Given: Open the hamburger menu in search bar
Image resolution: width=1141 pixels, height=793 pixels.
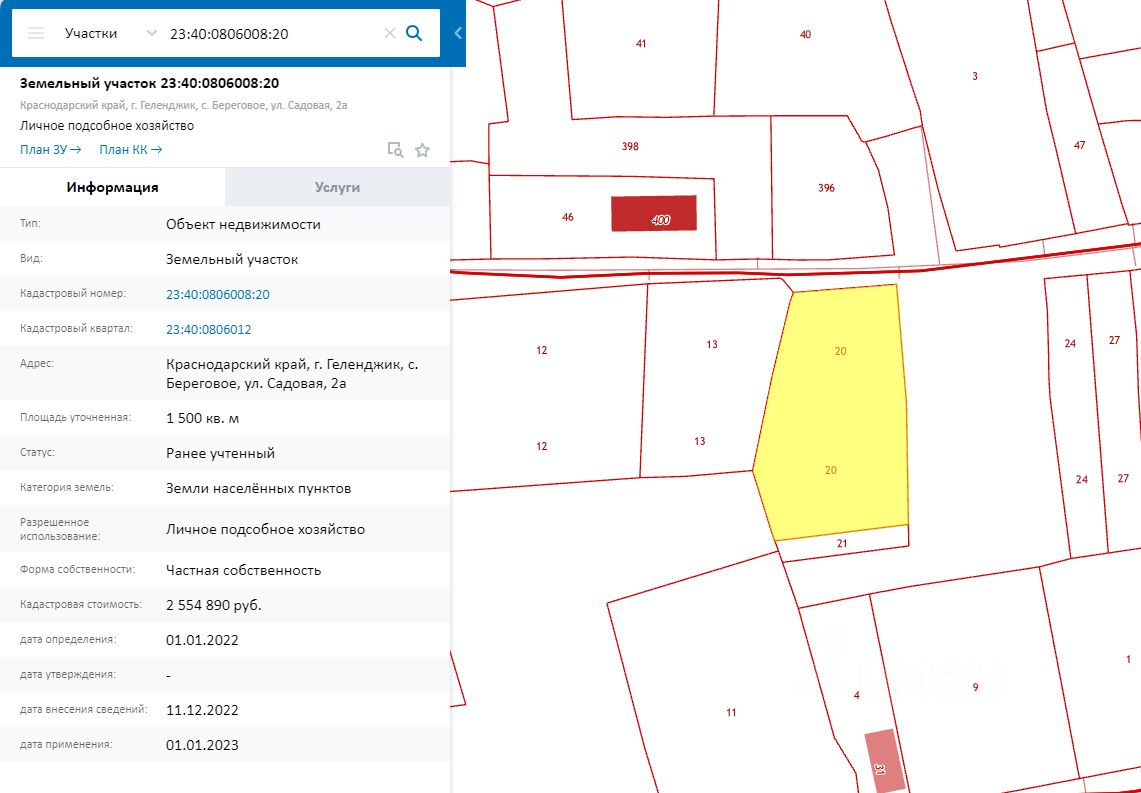Looking at the screenshot, I should (x=36, y=33).
